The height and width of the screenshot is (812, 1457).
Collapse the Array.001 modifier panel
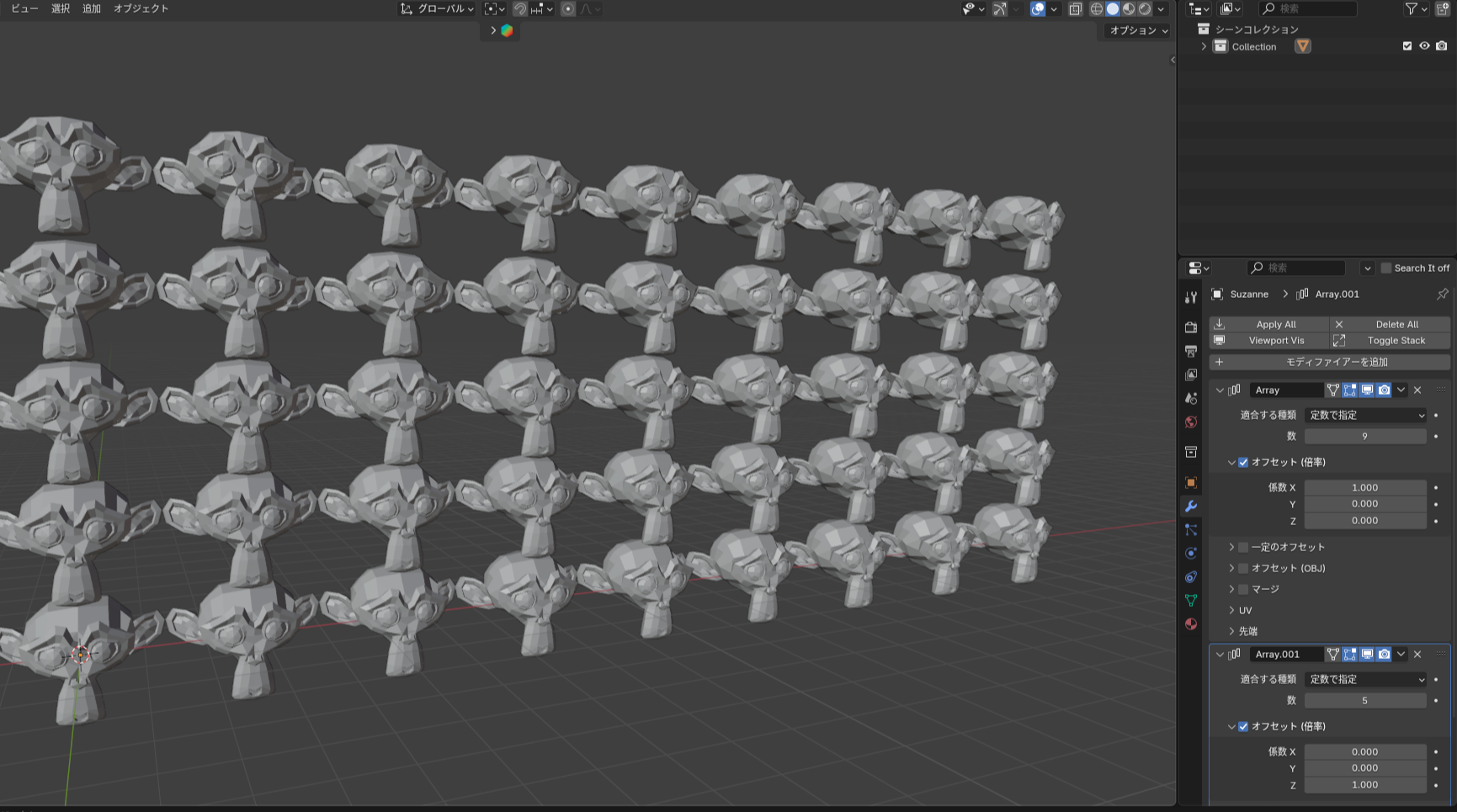coord(1220,654)
